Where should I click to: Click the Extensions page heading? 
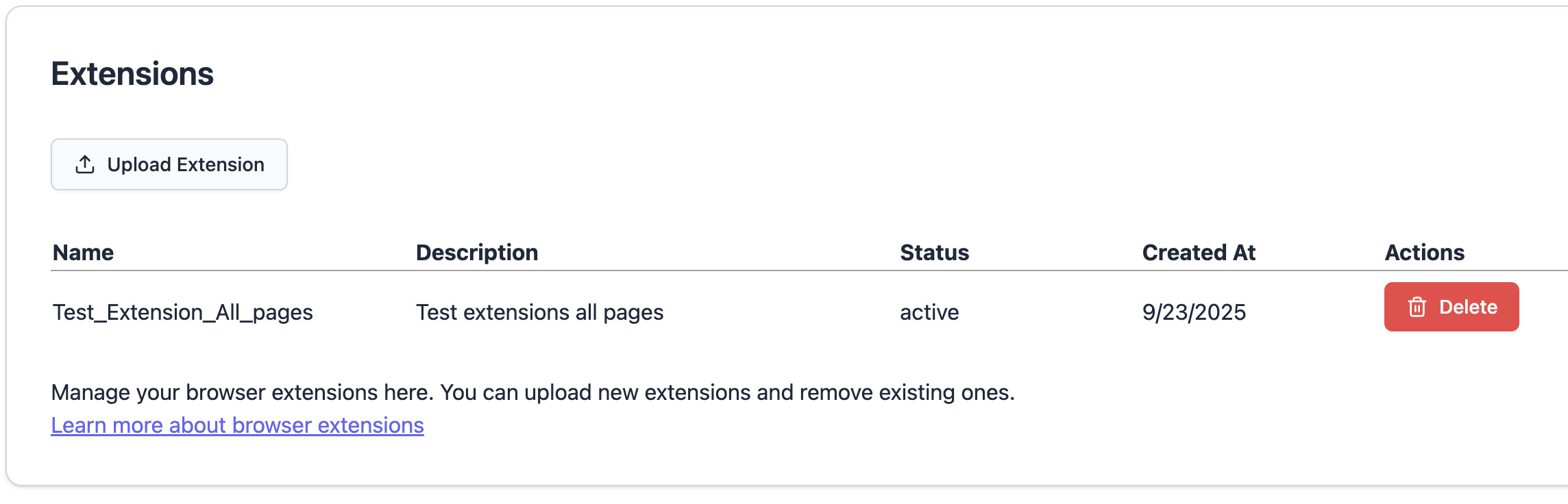point(132,74)
